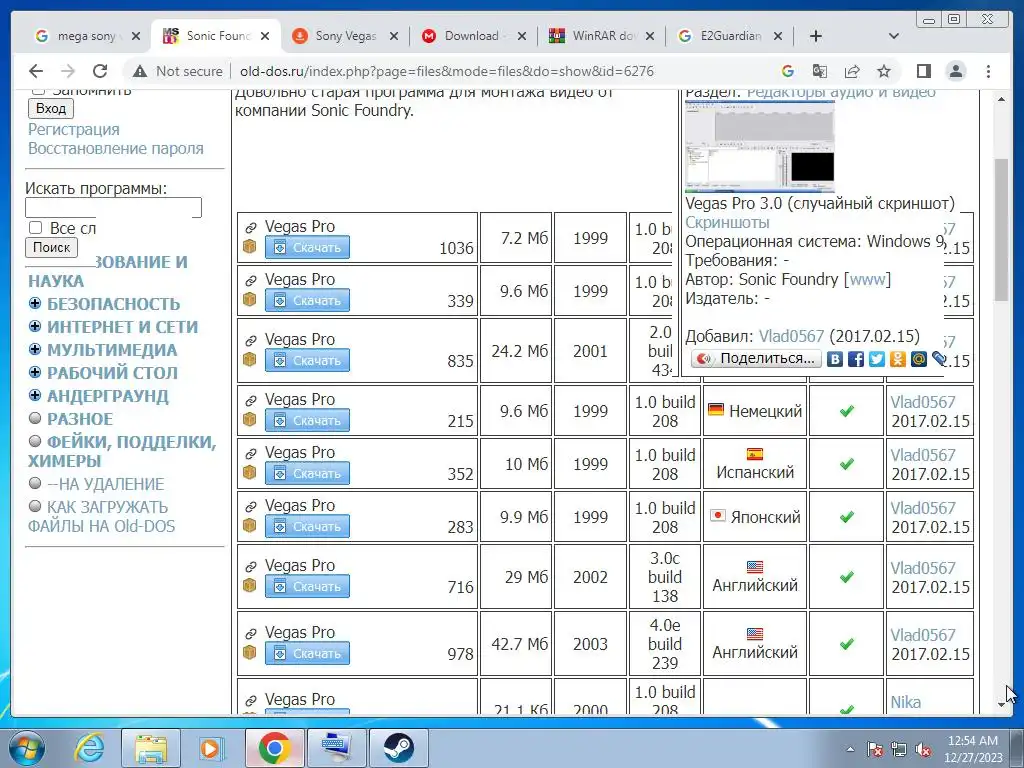Click link icon of Vegas Pro 978 row

(x=251, y=633)
